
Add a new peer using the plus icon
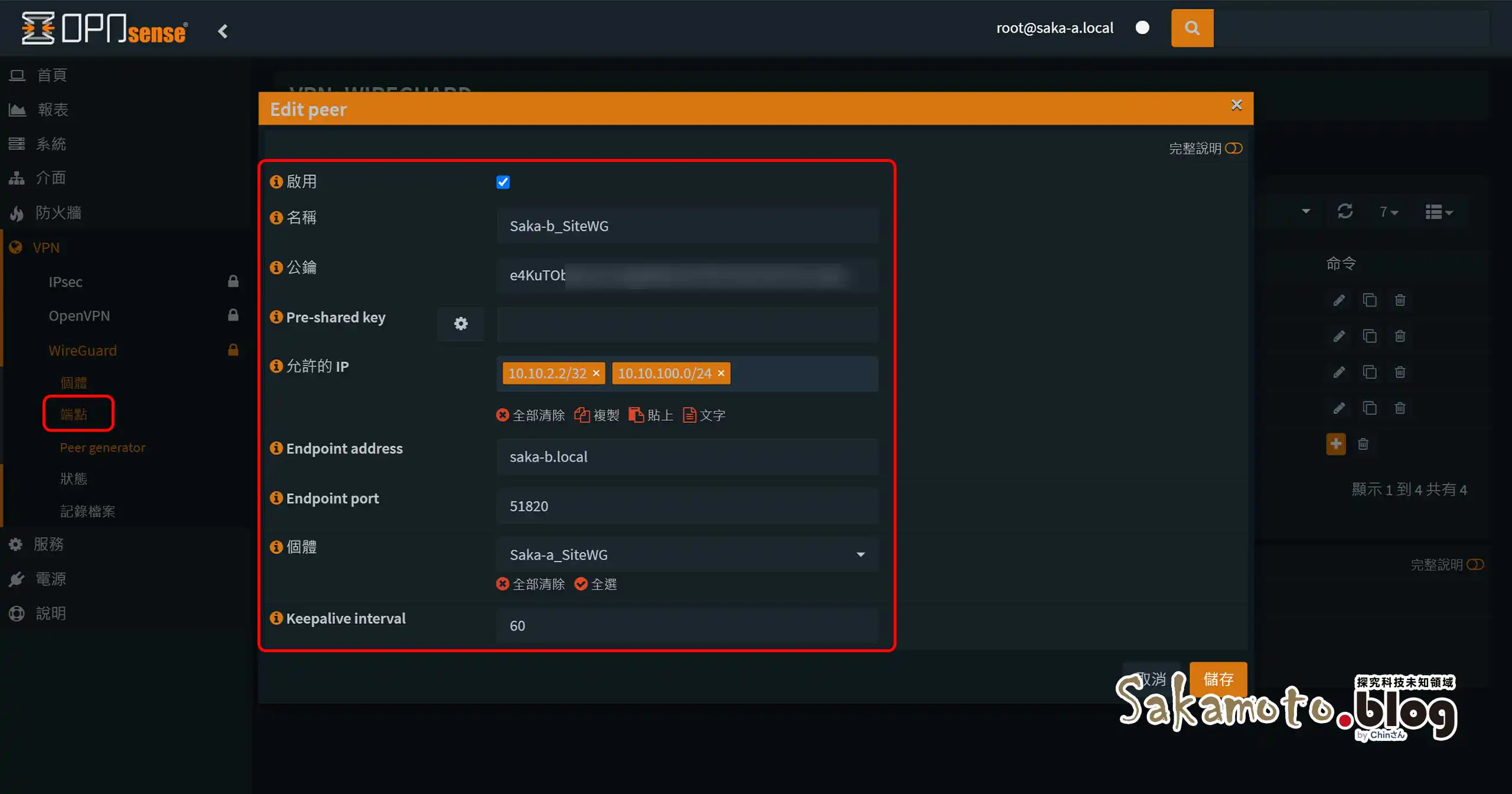[1337, 444]
